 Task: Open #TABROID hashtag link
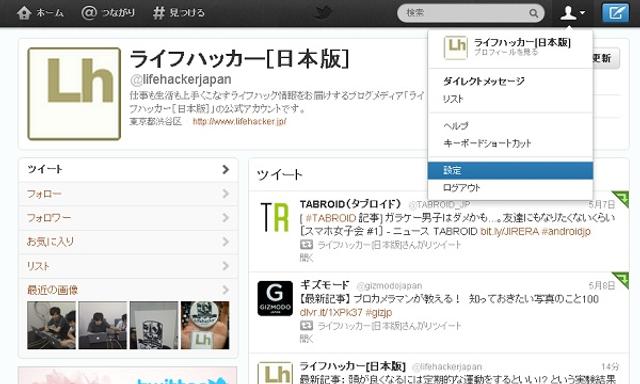pyautogui.click(x=331, y=218)
